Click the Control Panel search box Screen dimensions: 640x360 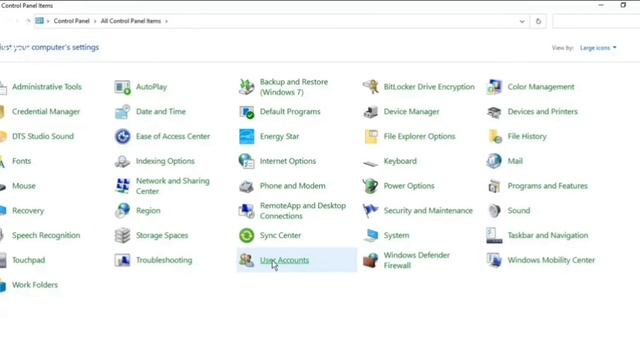(596, 21)
